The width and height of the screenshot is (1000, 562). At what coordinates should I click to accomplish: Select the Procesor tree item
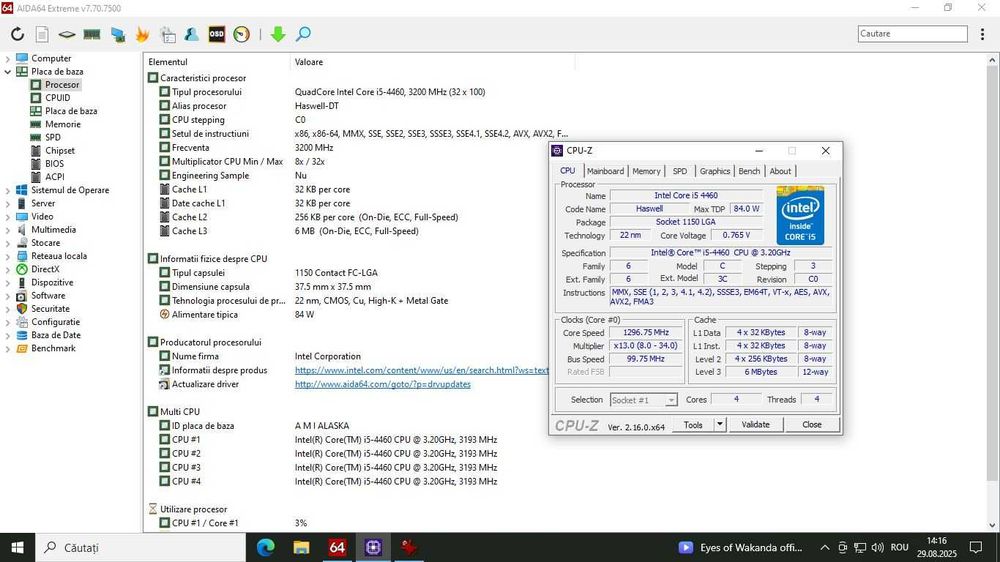(x=62, y=84)
